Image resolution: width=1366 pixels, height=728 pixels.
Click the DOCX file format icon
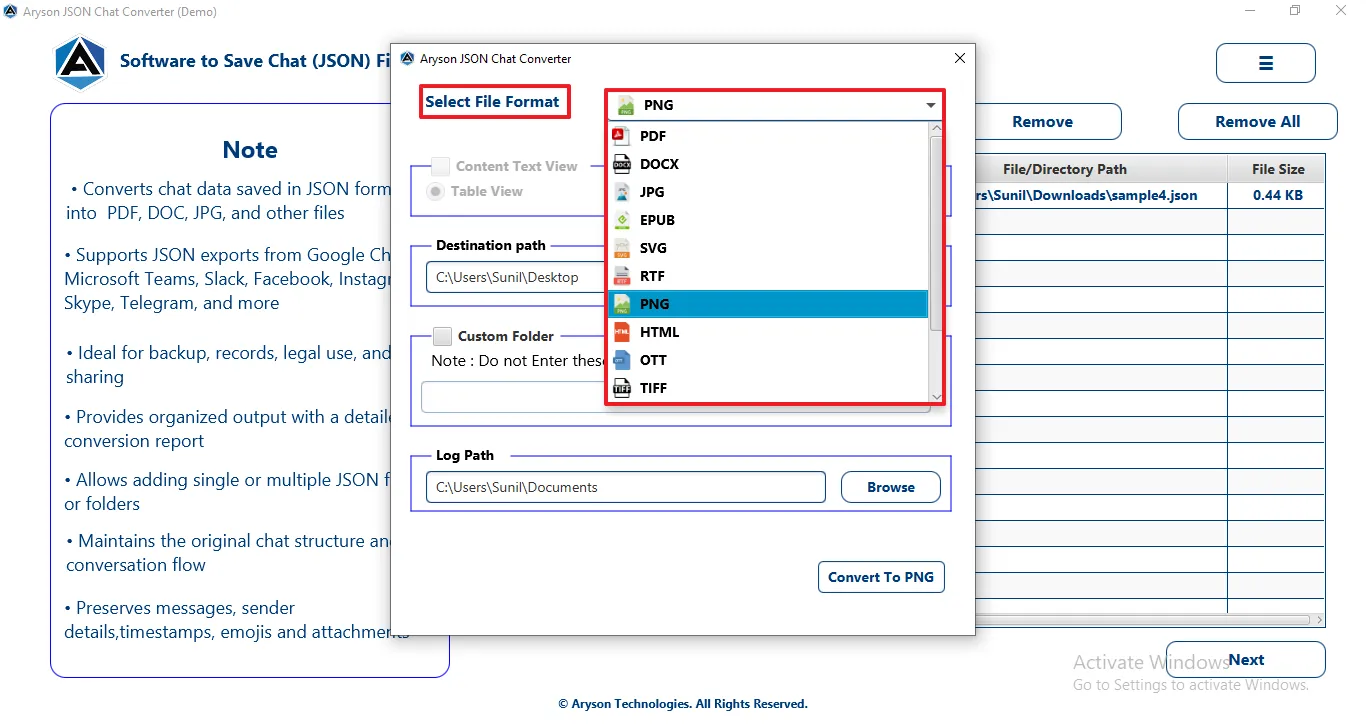(621, 164)
